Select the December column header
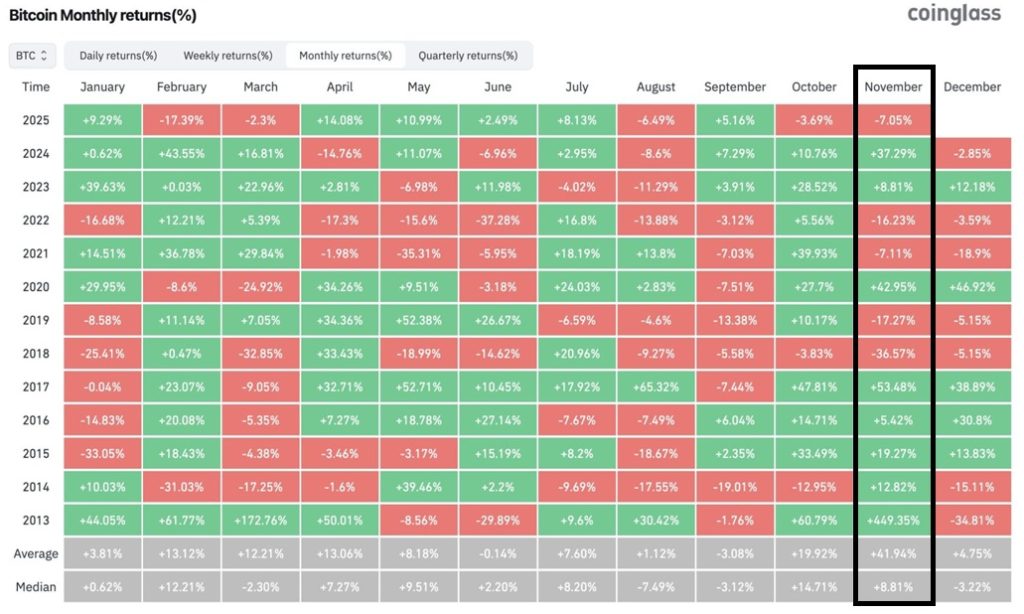This screenshot has height=614, width=1024. (972, 87)
